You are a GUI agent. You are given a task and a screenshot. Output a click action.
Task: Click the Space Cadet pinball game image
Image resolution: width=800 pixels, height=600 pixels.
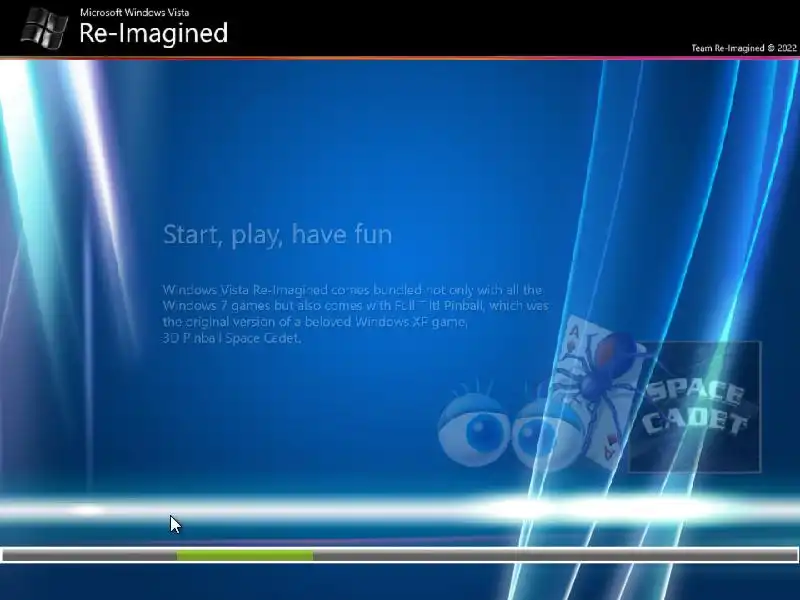pos(694,407)
